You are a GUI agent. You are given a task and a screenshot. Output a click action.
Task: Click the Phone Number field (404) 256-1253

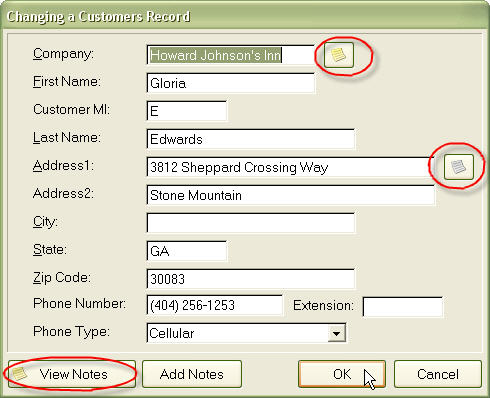(x=214, y=305)
